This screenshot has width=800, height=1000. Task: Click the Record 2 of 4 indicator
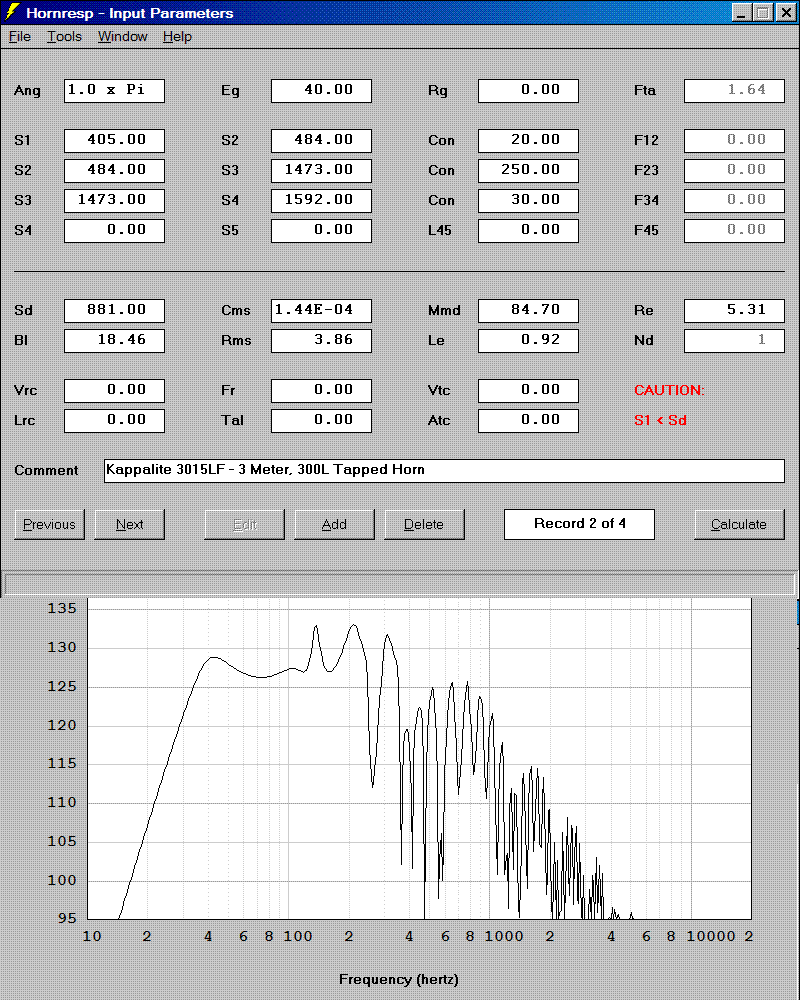(x=579, y=524)
